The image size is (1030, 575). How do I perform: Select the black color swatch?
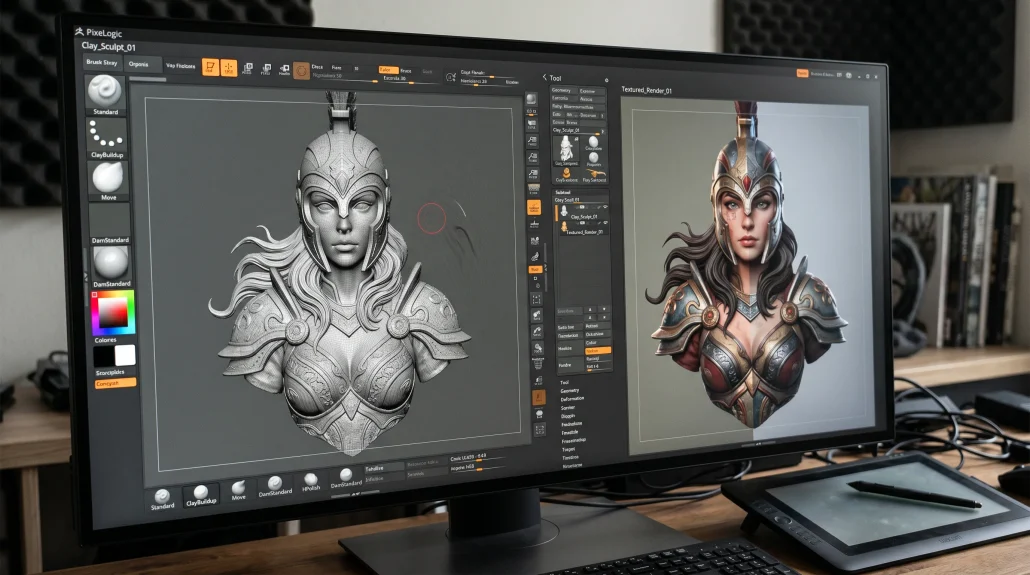(x=104, y=357)
